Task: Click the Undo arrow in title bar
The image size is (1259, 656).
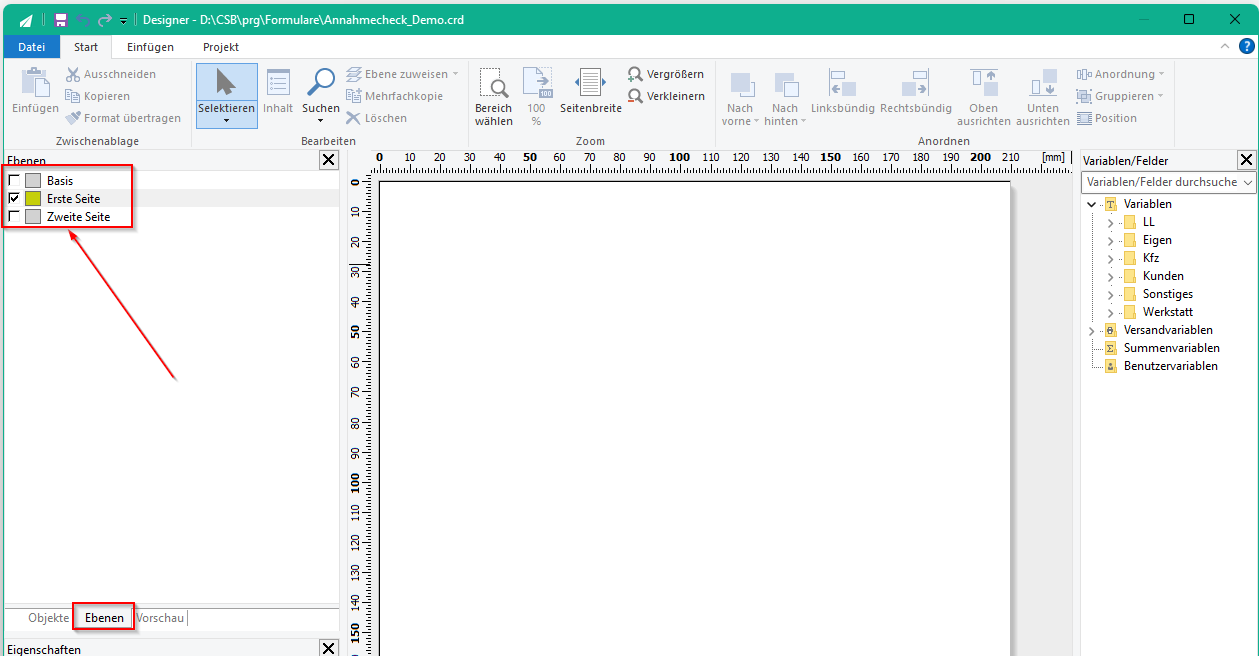Action: point(83,20)
